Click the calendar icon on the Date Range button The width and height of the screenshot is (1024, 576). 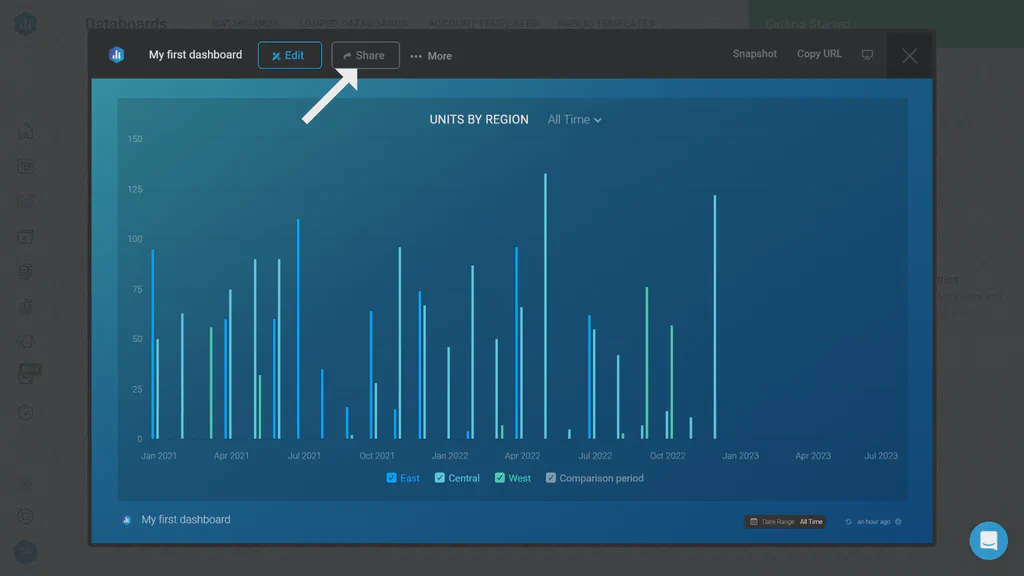[x=753, y=521]
